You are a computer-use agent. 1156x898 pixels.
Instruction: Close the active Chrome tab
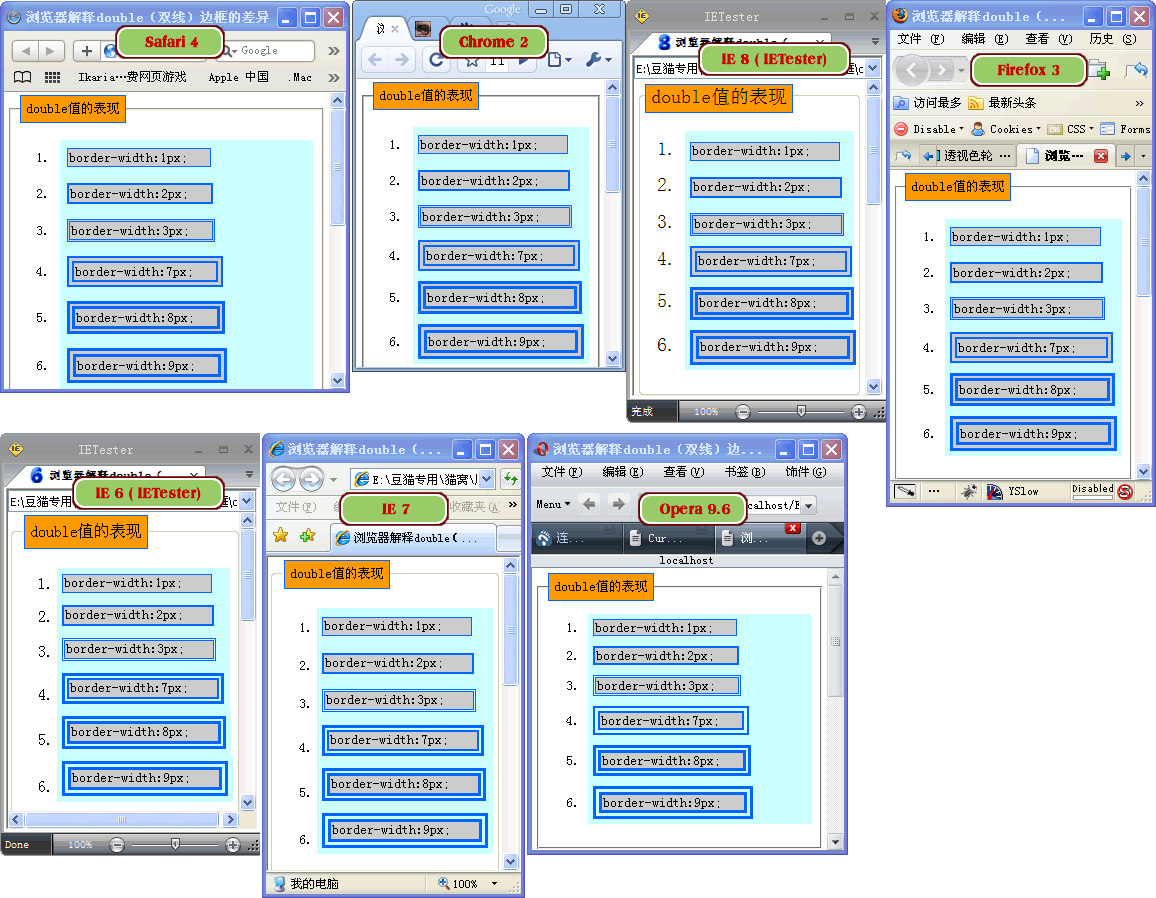pos(395,29)
